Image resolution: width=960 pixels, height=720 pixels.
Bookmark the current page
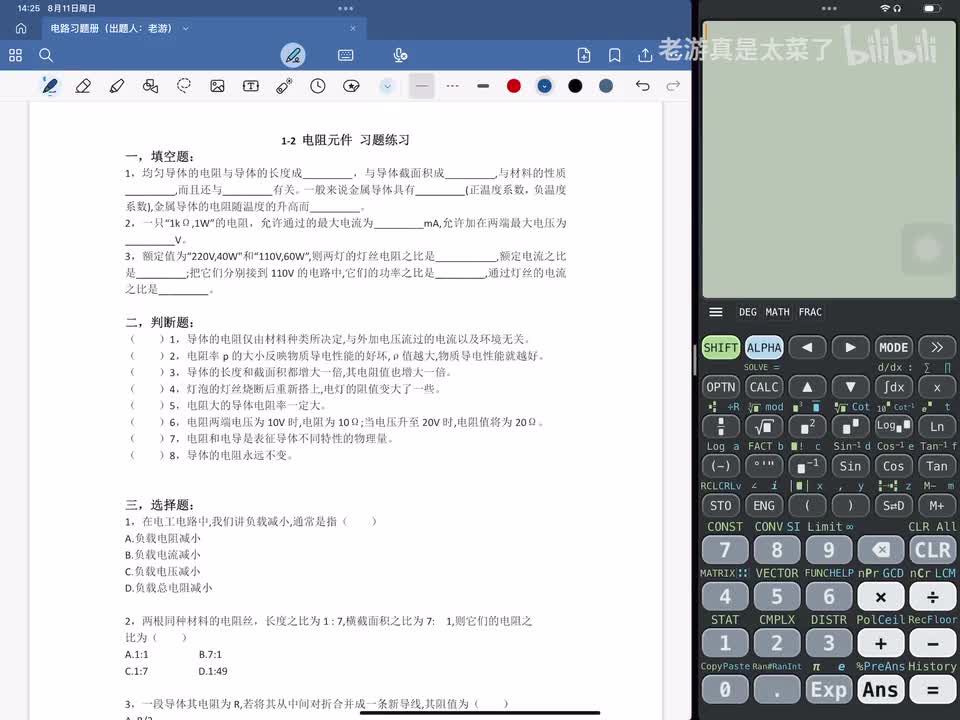click(614, 56)
